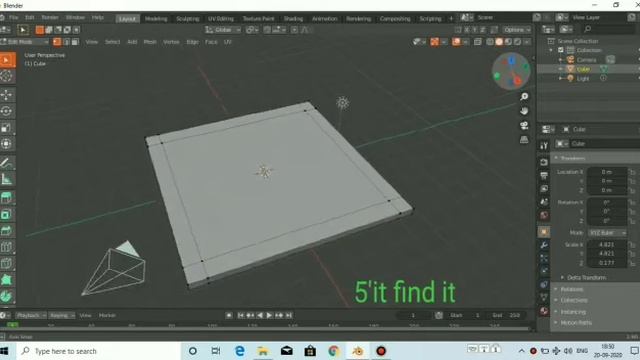Click the Keying button in timeline
Screen dimensions: 640x360
point(62,315)
